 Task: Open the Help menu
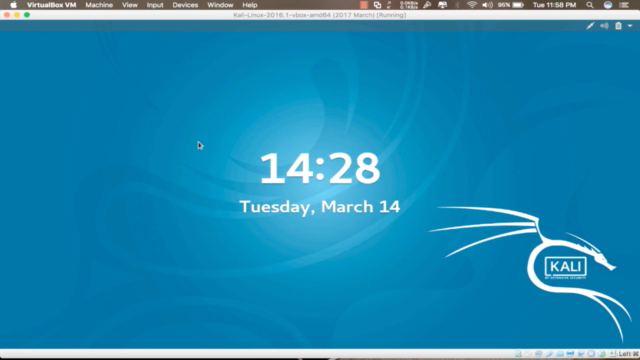pyautogui.click(x=250, y=5)
